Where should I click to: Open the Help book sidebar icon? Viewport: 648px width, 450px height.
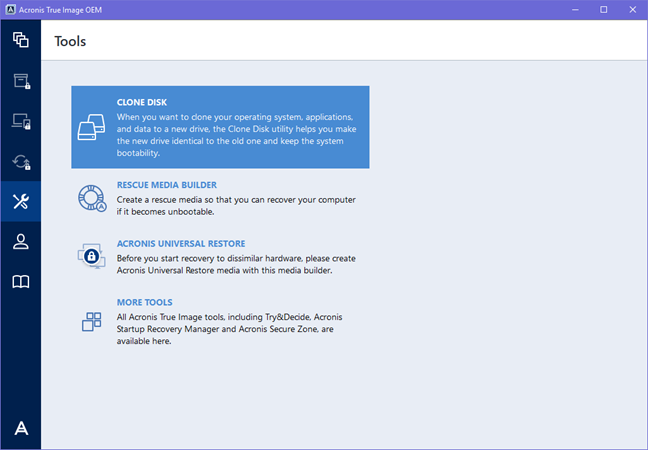(x=21, y=282)
